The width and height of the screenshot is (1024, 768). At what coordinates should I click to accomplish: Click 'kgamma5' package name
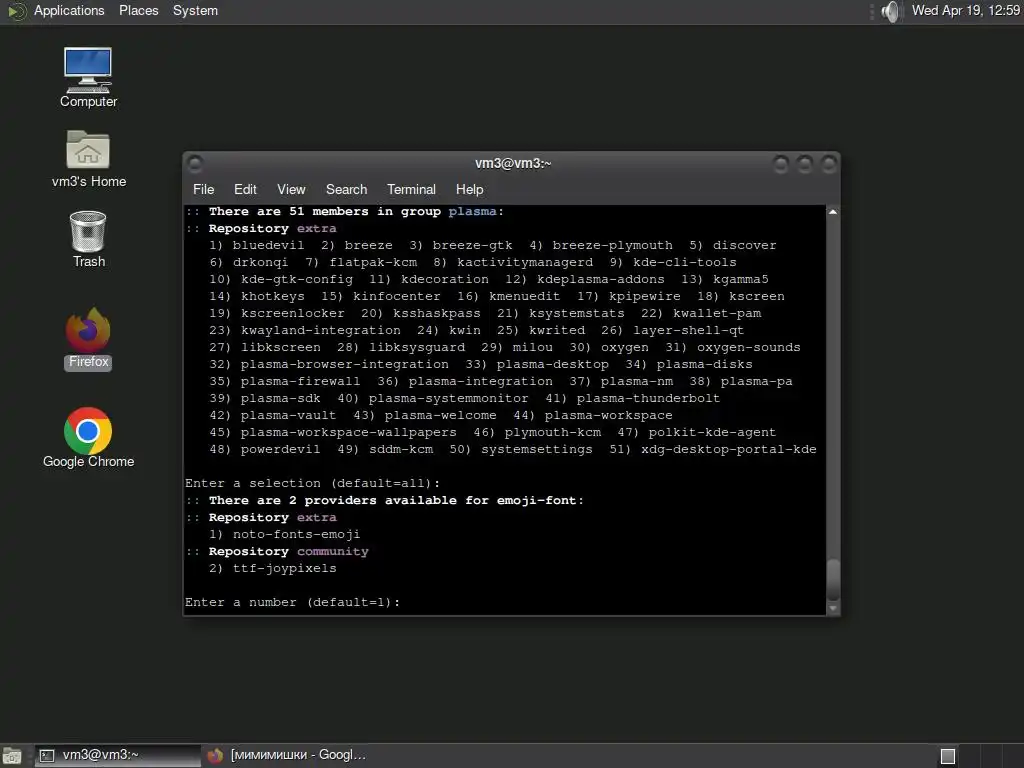[x=741, y=279]
